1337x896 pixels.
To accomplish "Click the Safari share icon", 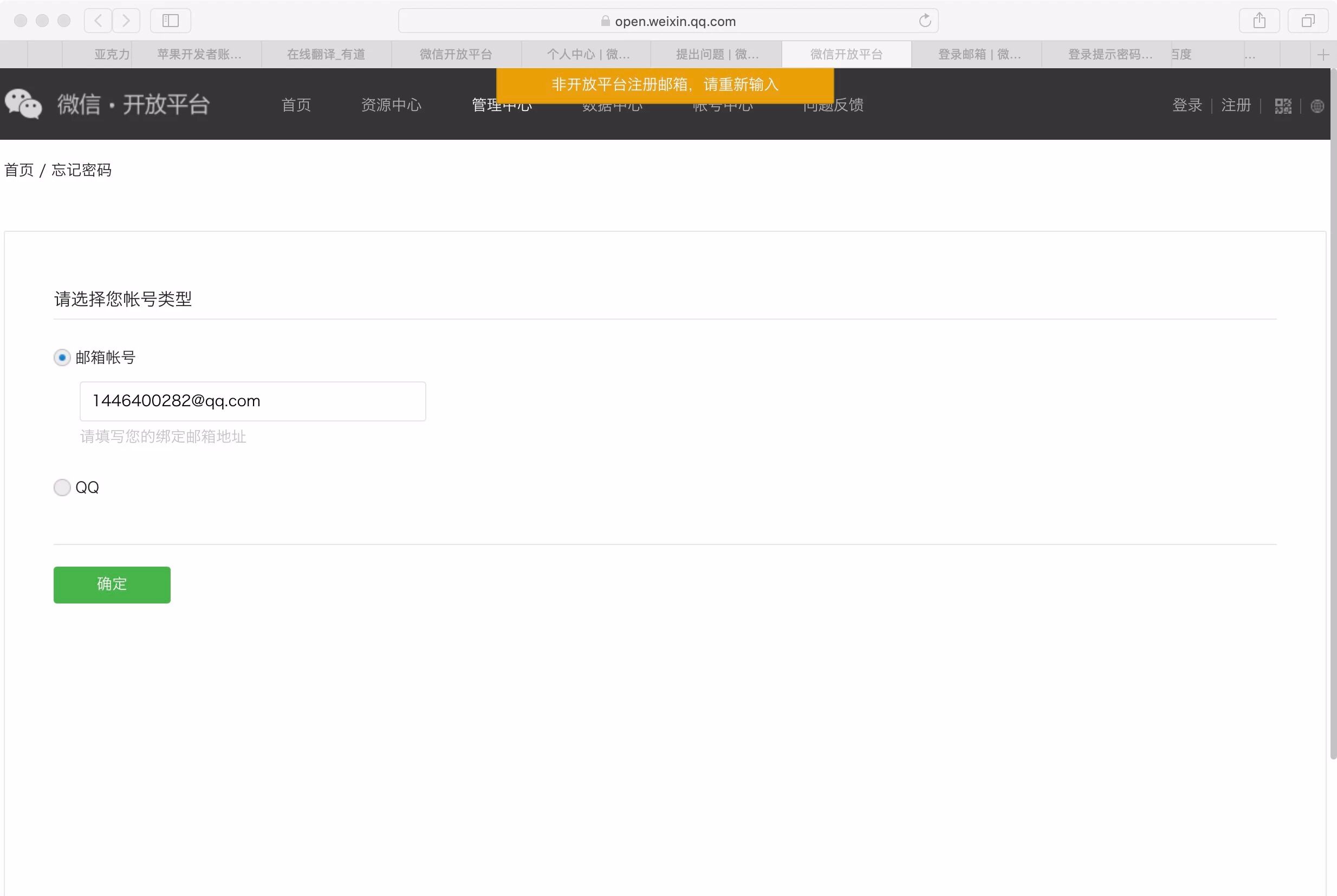I will (1259, 21).
